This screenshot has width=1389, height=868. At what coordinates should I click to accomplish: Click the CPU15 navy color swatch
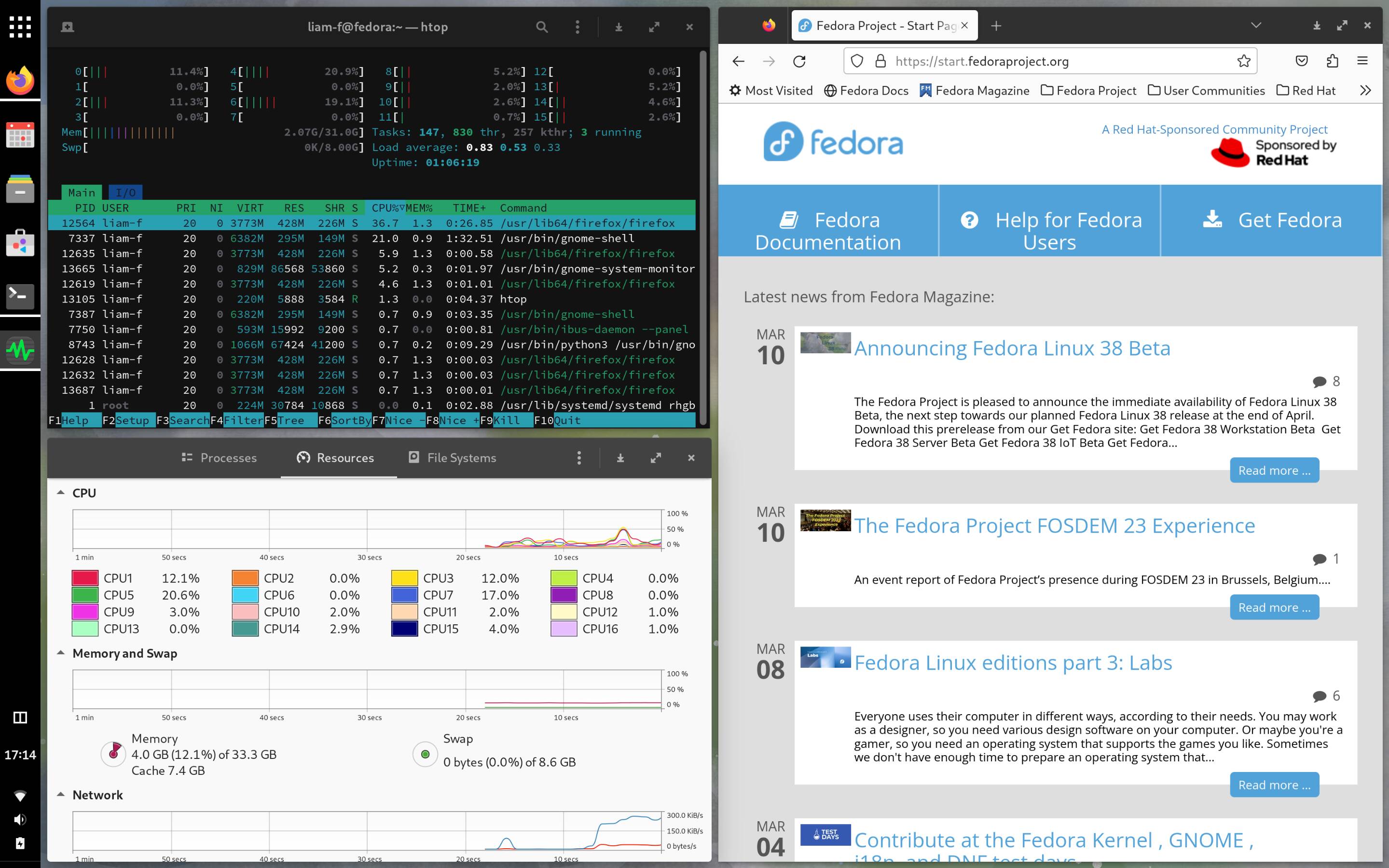pyautogui.click(x=405, y=629)
